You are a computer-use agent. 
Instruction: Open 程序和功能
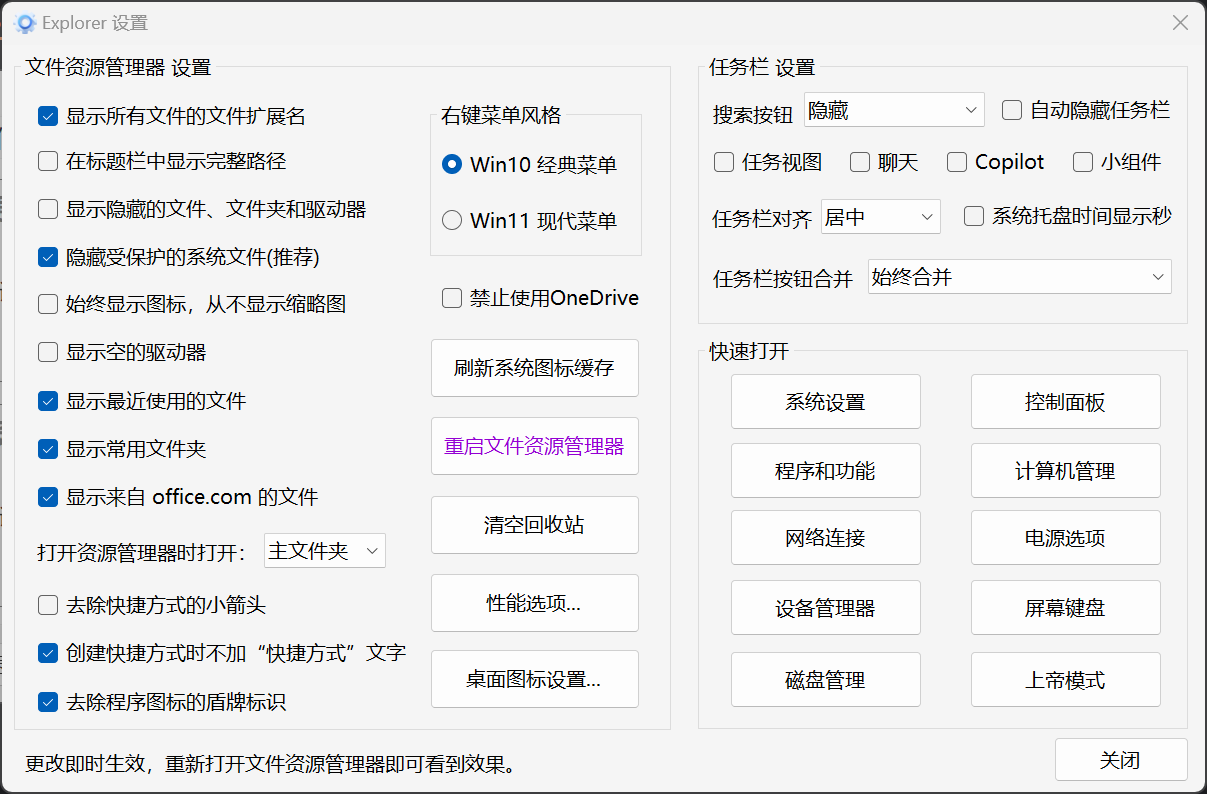pos(826,470)
